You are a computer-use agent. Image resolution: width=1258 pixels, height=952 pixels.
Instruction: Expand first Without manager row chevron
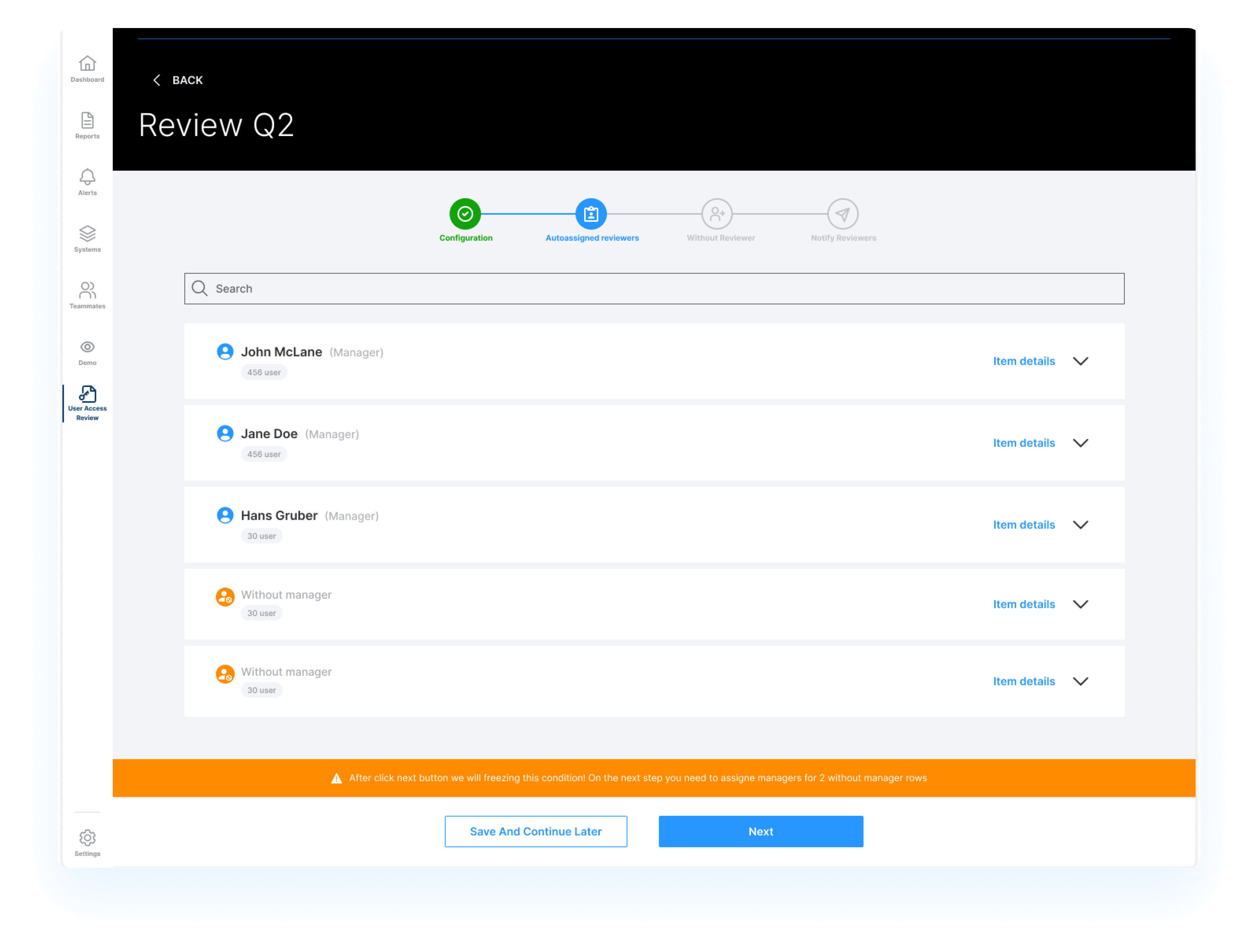click(x=1081, y=605)
